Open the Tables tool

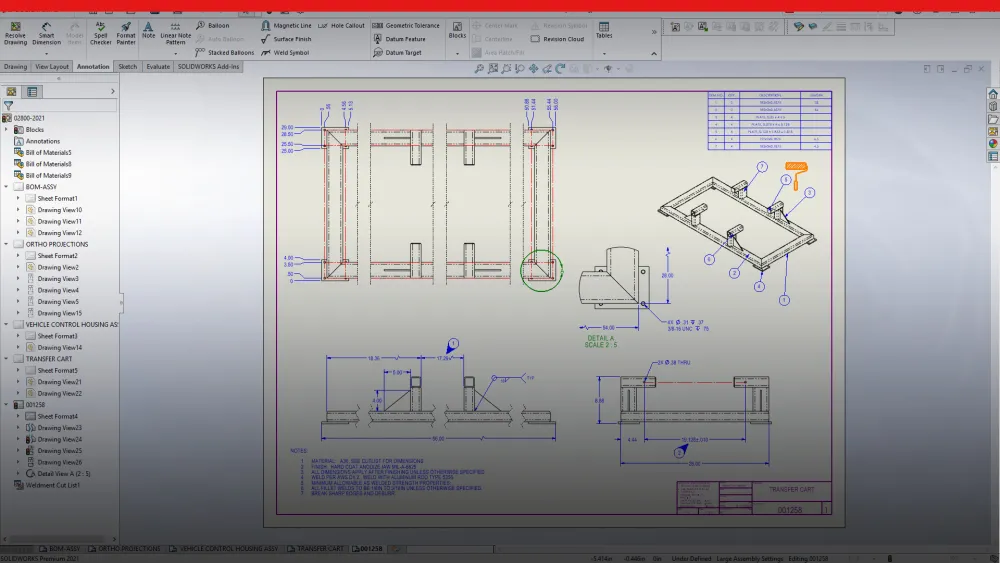(x=604, y=30)
